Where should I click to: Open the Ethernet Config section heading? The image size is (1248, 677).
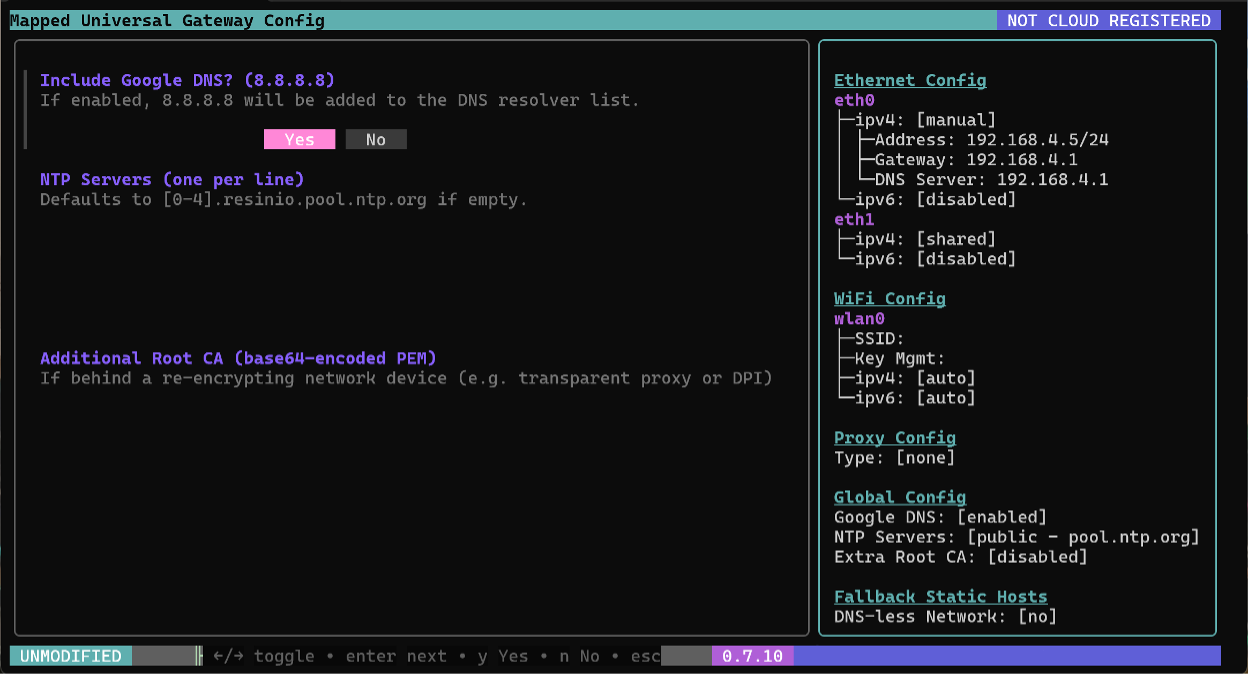[910, 80]
